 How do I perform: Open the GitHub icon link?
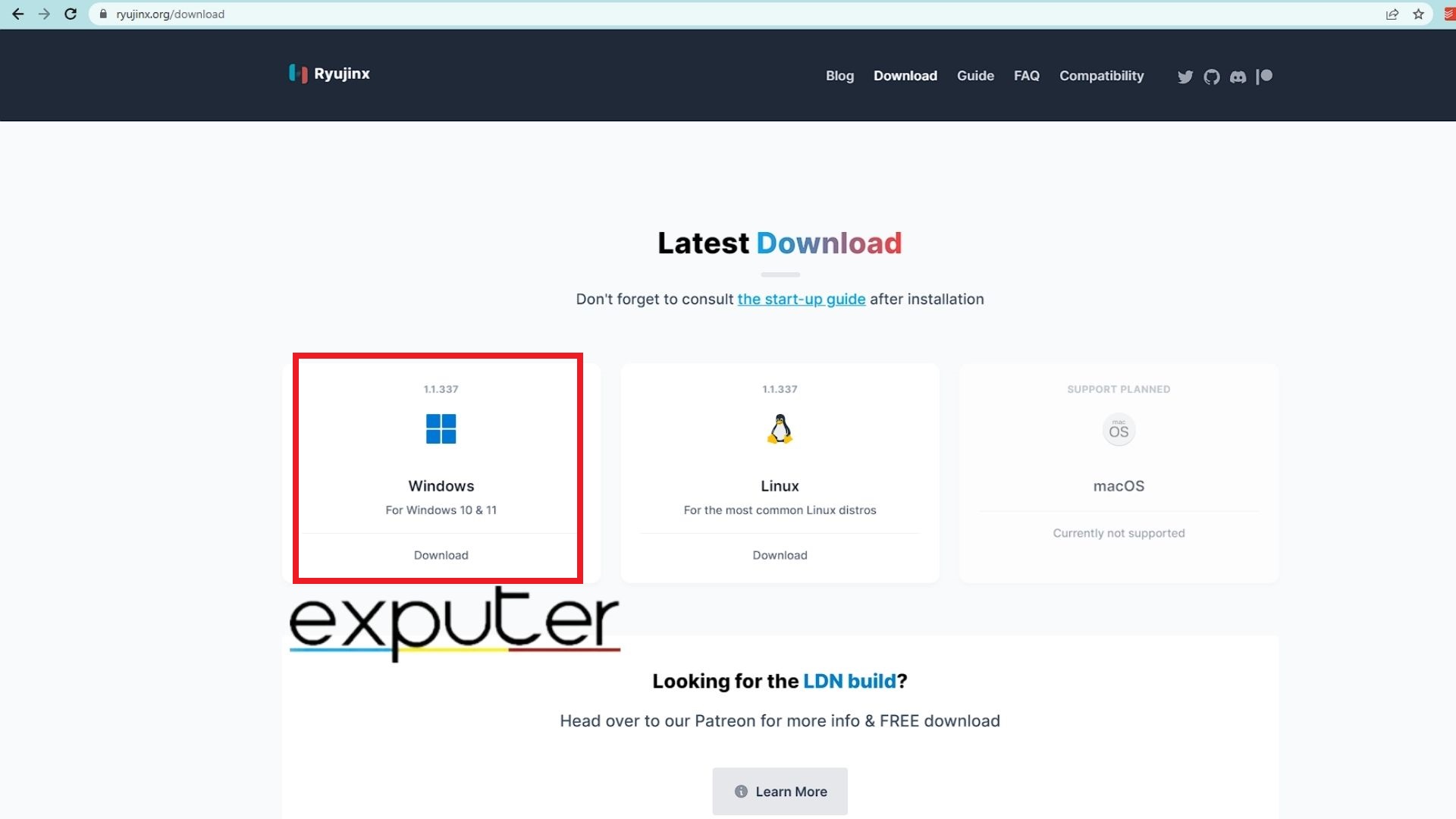point(1212,77)
